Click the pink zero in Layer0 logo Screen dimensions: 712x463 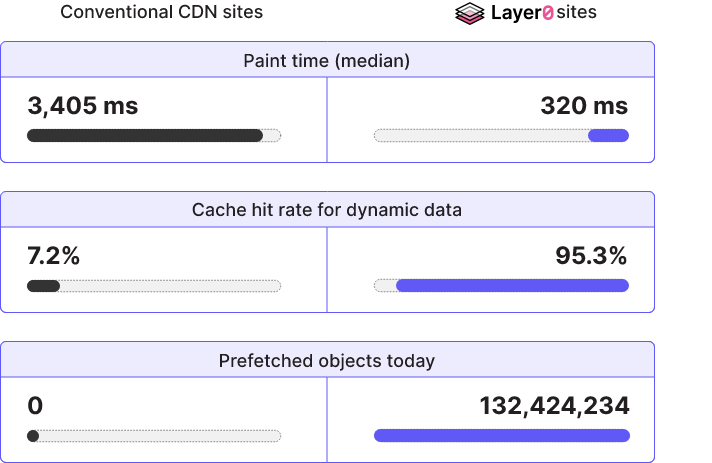coord(548,13)
